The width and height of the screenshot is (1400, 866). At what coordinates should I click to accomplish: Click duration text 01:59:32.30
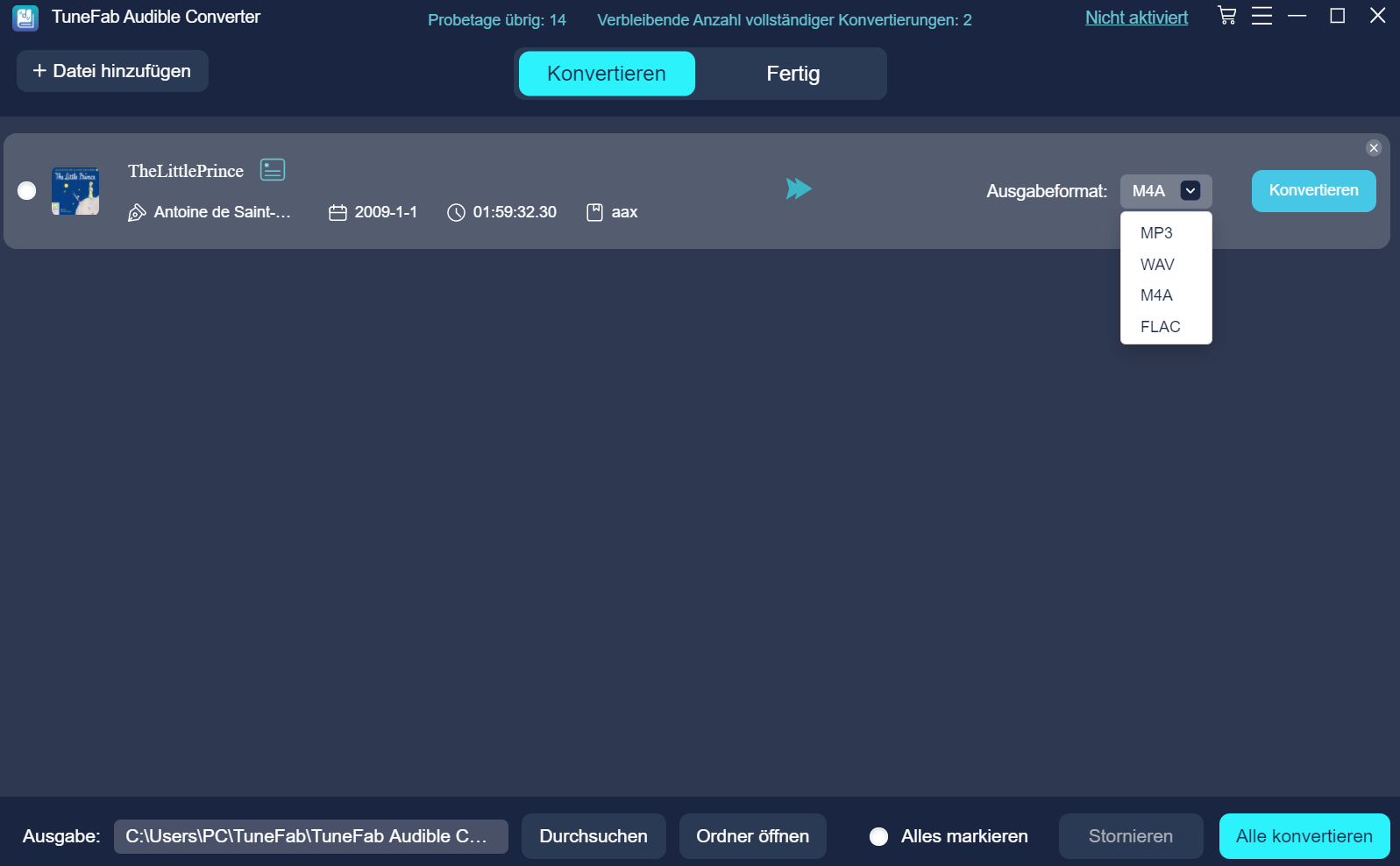coord(515,212)
